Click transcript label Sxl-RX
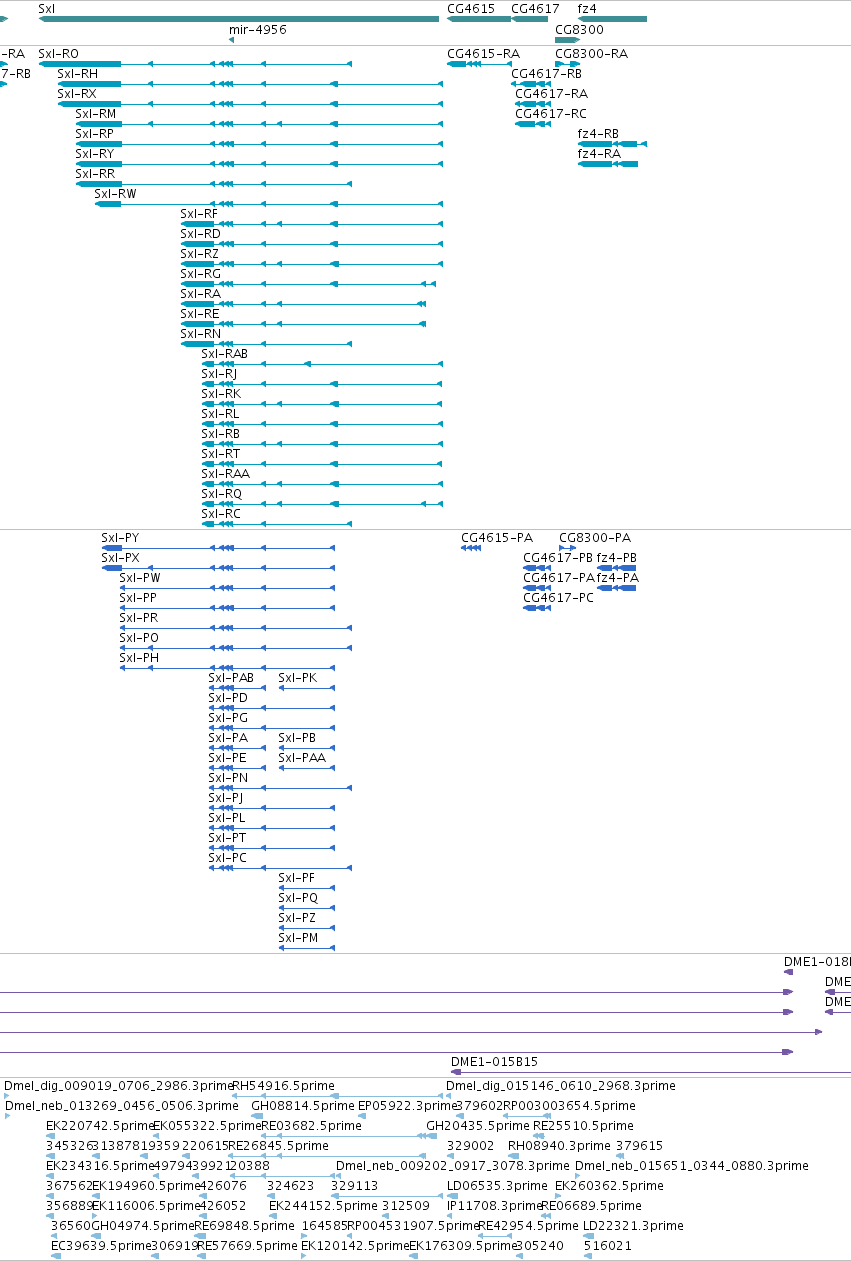 [77, 94]
